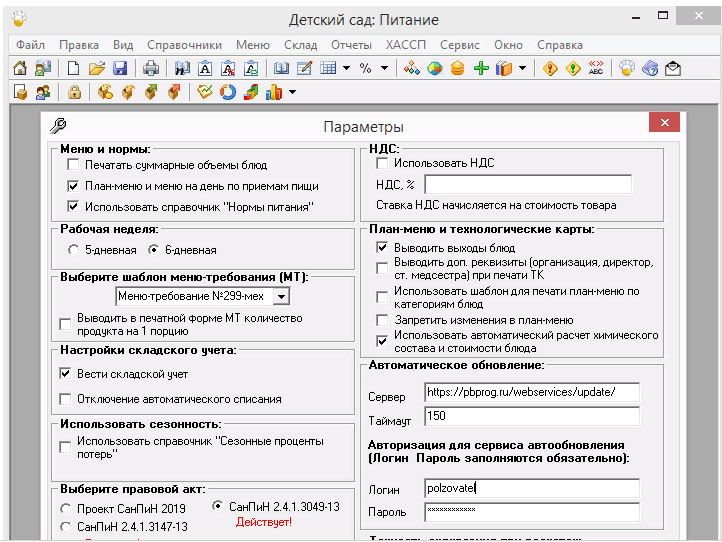Click the box with green arrow icon
The image size is (722, 542).
pos(151,92)
